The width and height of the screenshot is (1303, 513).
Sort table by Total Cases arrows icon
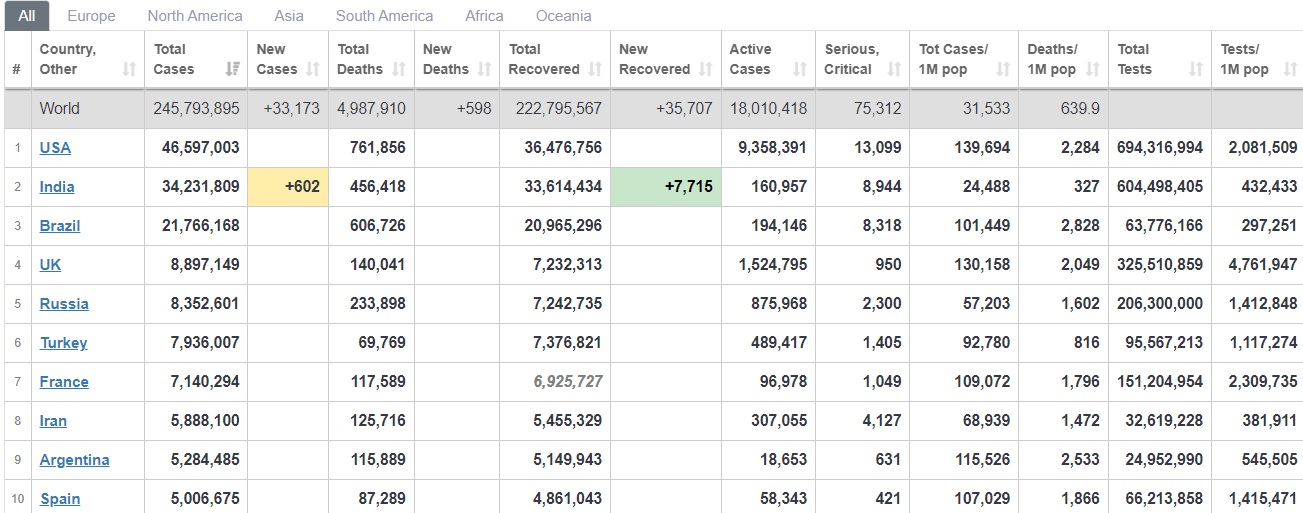232,69
